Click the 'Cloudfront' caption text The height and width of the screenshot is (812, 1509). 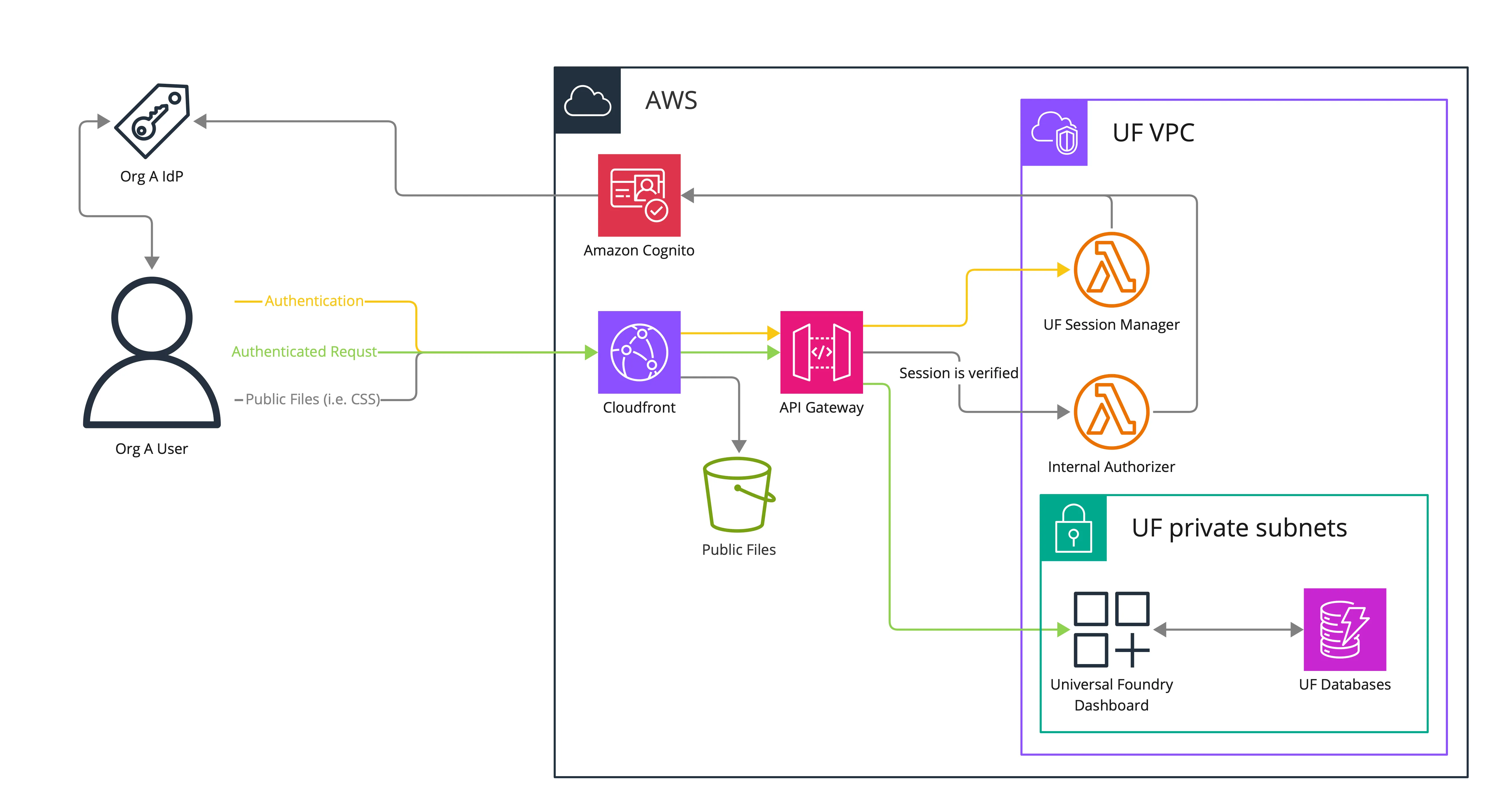coord(639,408)
